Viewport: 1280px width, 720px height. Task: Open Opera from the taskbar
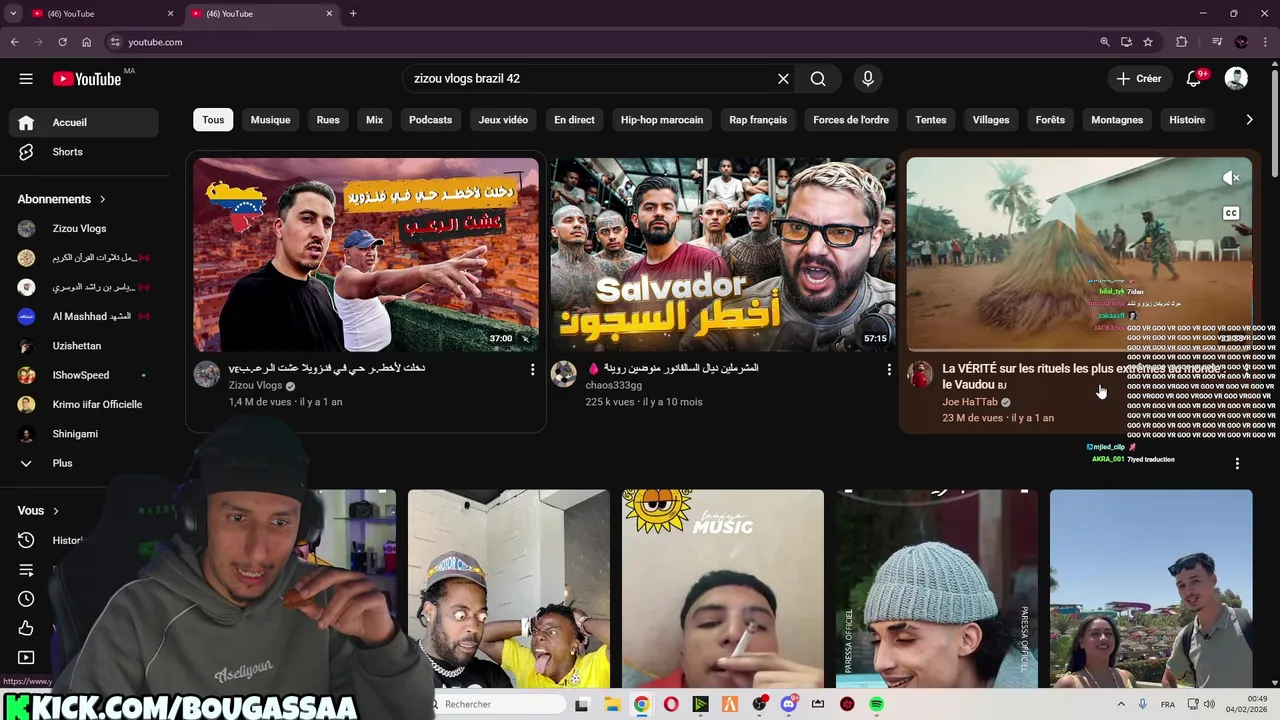click(670, 705)
